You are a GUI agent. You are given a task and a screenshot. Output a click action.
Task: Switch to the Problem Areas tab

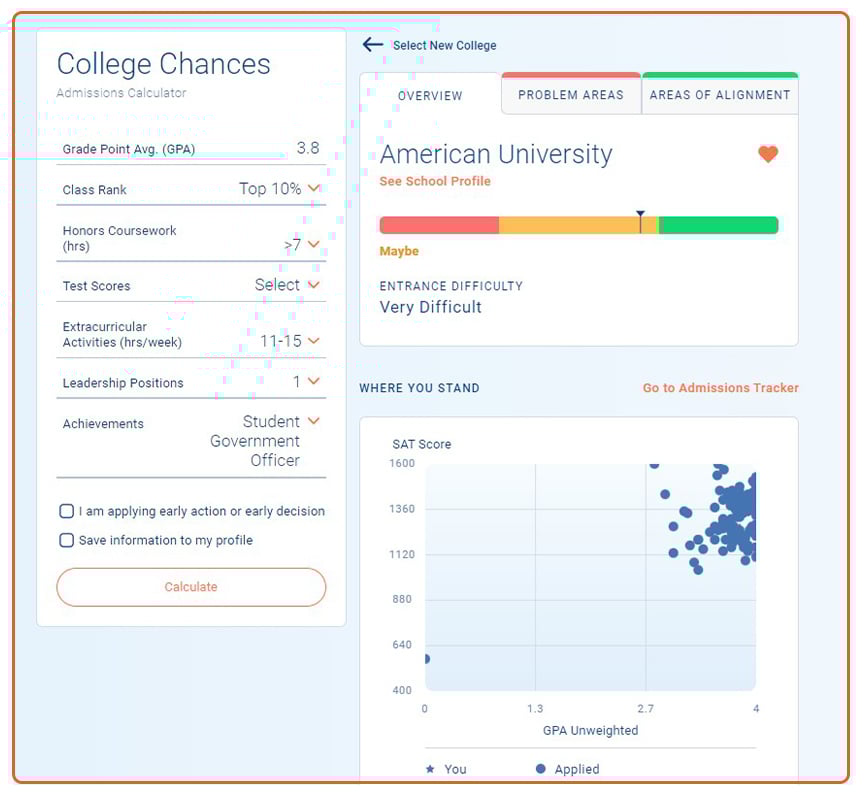click(x=571, y=94)
